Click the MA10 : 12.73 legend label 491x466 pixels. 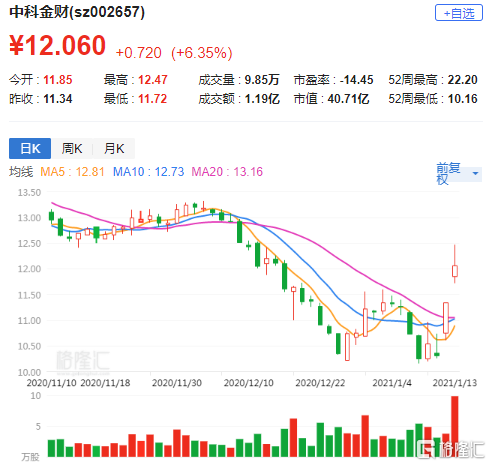coord(148,172)
